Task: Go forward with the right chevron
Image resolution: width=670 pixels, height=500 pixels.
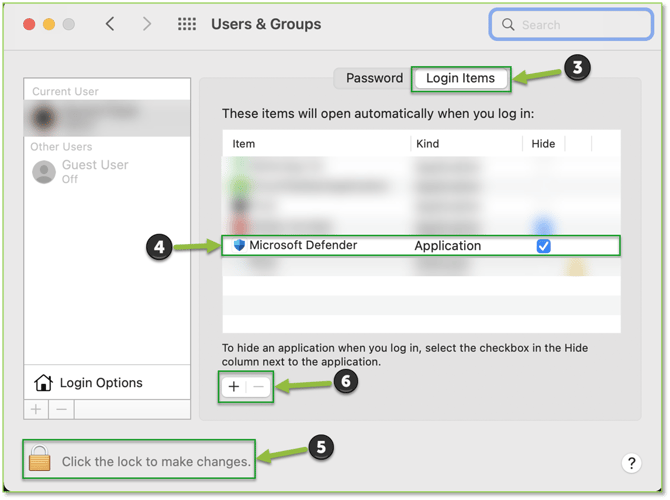Action: pos(147,24)
